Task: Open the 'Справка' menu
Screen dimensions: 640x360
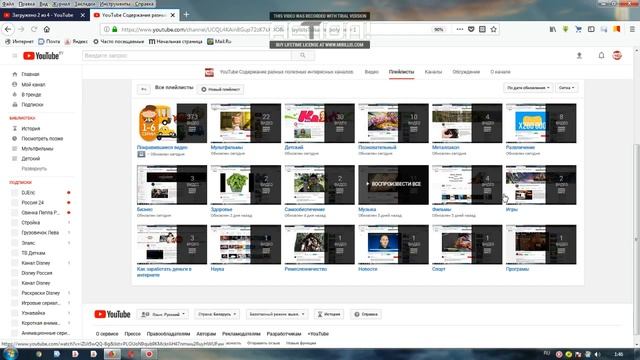Action: pos(144,4)
